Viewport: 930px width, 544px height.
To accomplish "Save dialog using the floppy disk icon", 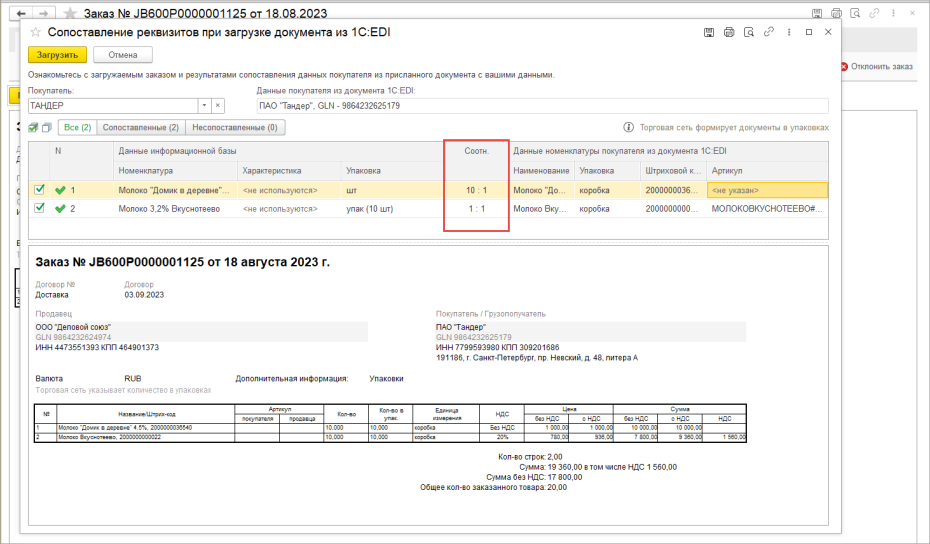I will click(709, 32).
